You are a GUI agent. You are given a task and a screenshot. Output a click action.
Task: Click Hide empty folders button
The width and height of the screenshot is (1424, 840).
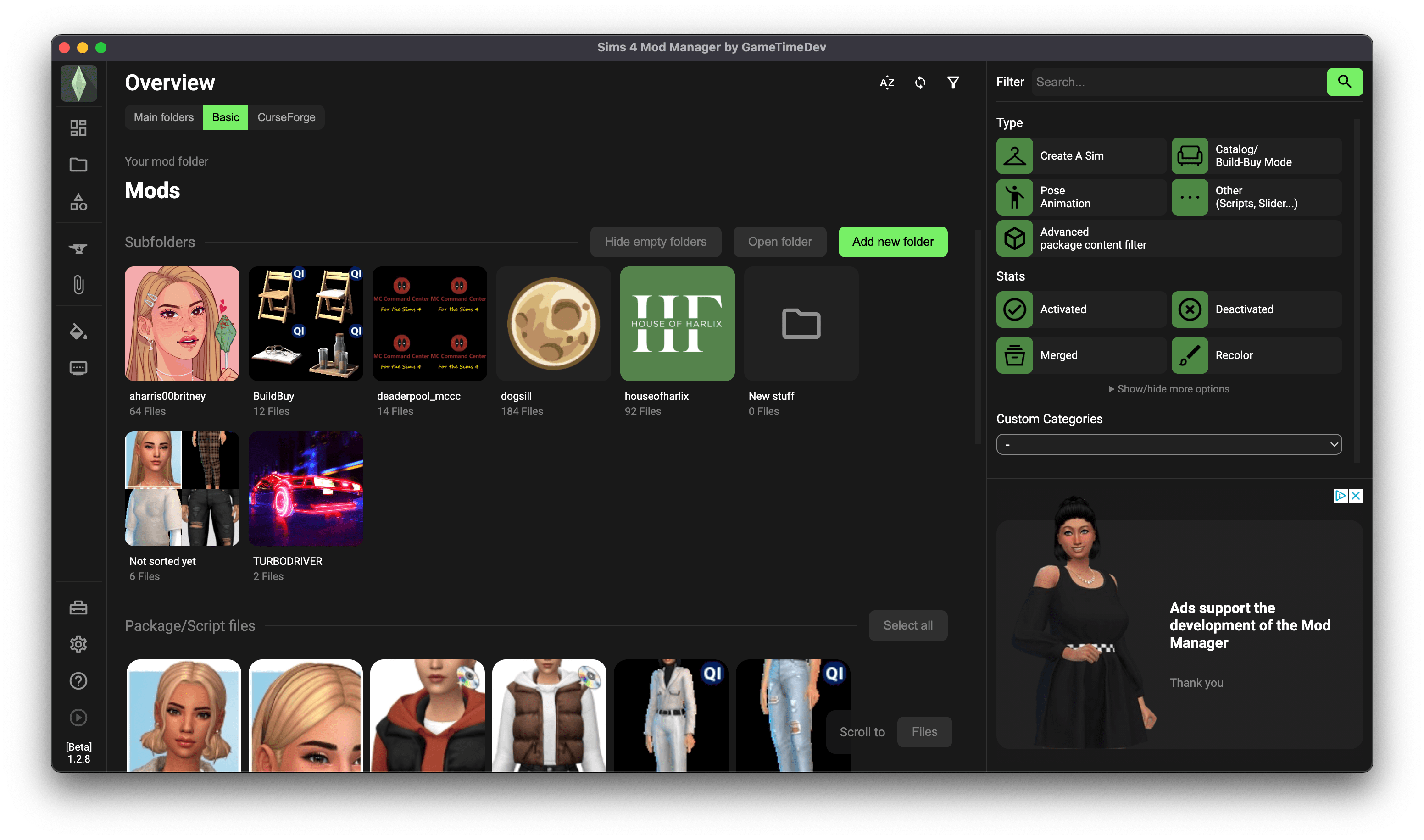click(656, 242)
